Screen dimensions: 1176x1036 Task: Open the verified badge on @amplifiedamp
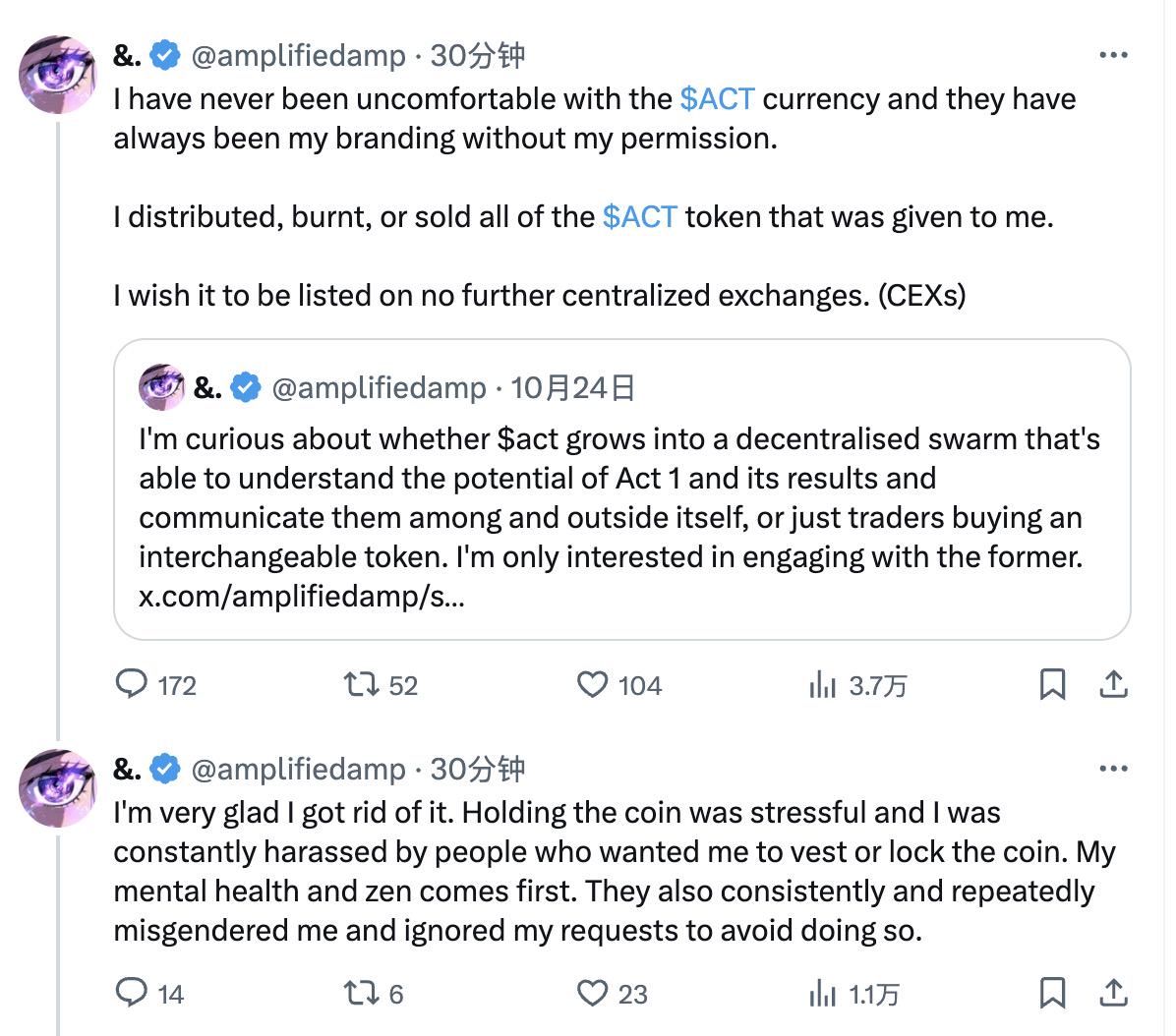(x=160, y=56)
